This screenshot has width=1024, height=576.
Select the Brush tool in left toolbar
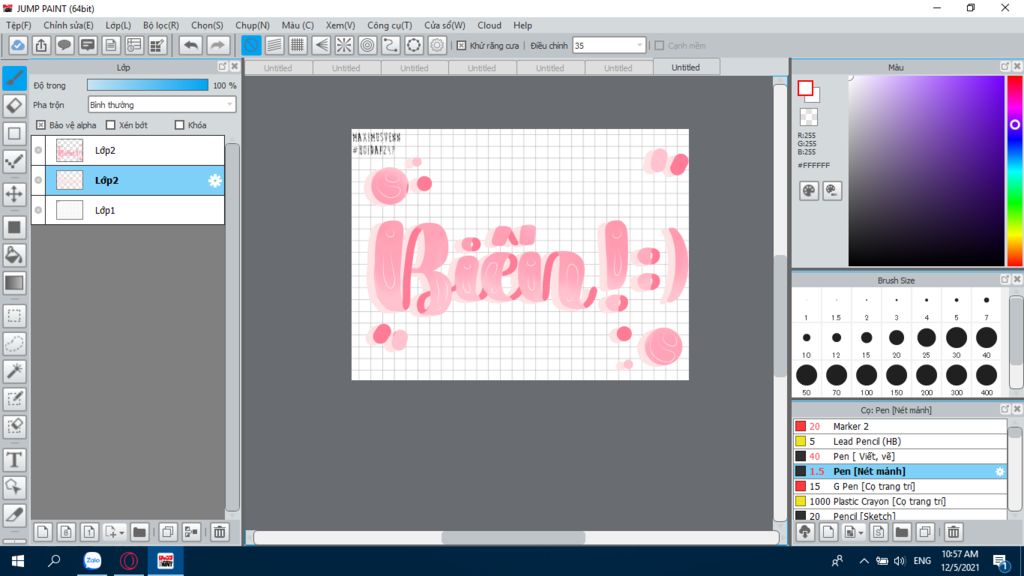point(14,78)
